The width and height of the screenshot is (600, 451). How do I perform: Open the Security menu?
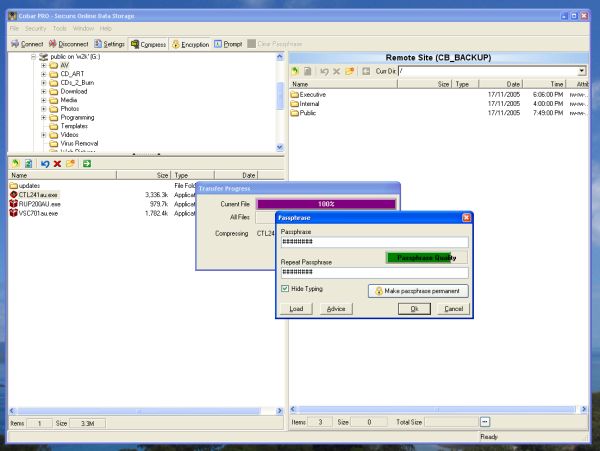tap(35, 28)
